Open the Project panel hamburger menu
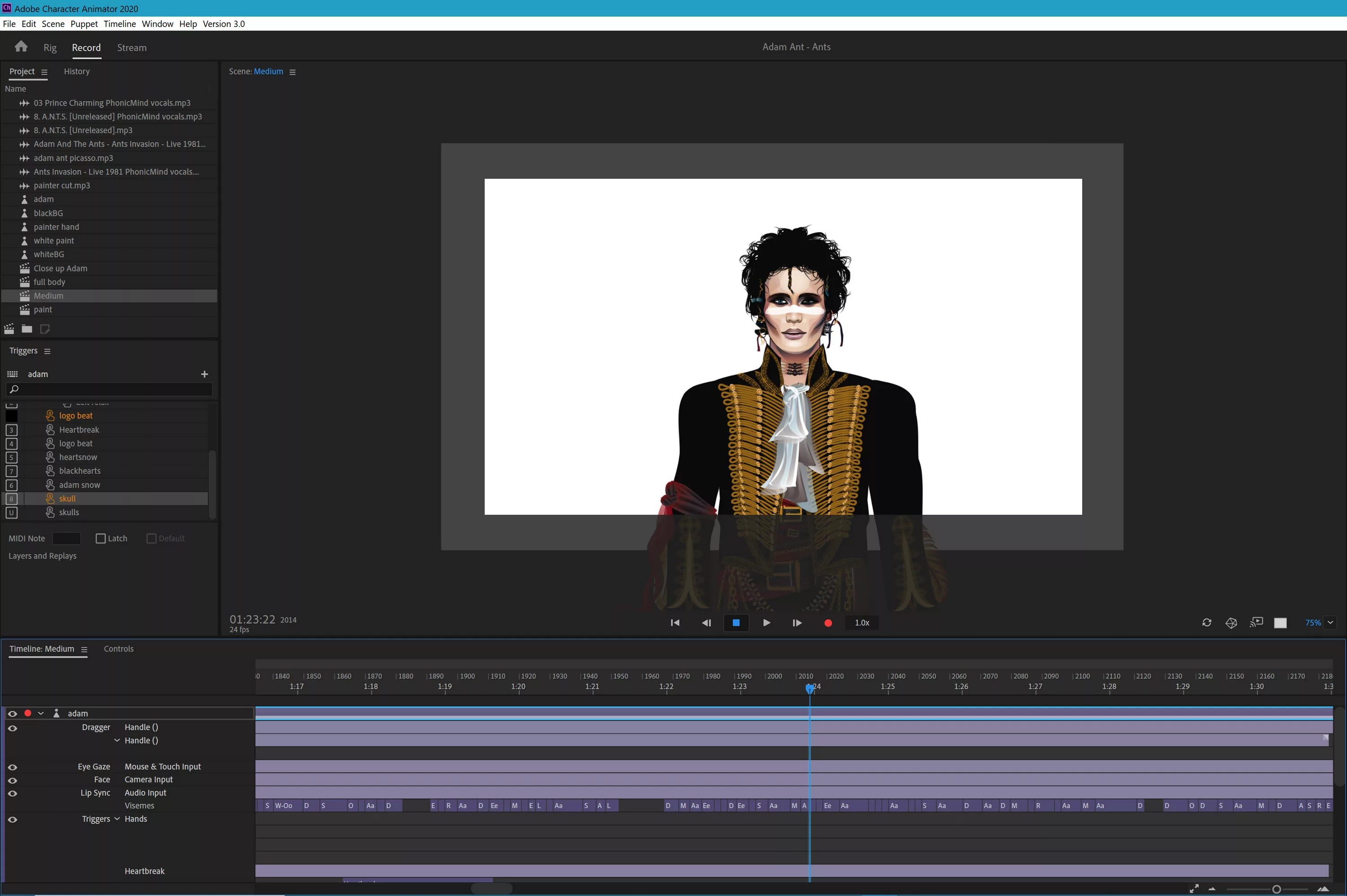Viewport: 1347px width, 896px height. (x=44, y=72)
